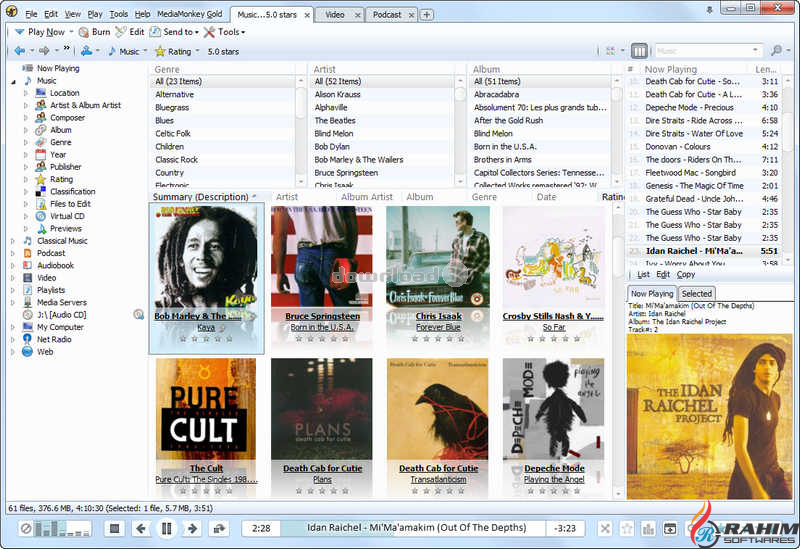Toggle the equalizer icon in player bar
Viewport: 800px width, 549px height.
(648, 528)
